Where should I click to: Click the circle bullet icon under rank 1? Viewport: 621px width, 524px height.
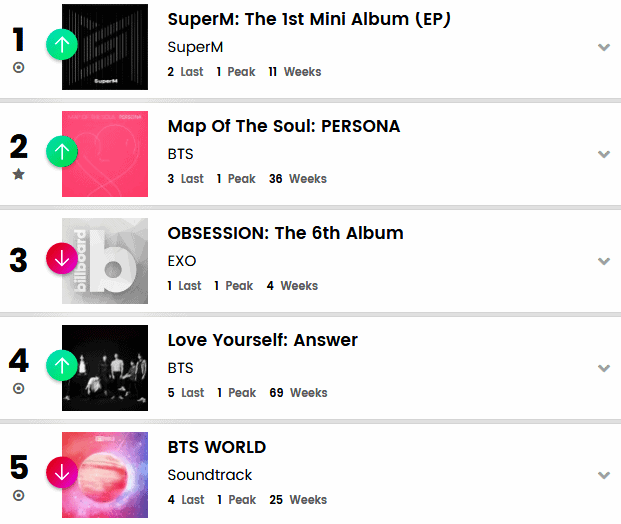[19, 68]
